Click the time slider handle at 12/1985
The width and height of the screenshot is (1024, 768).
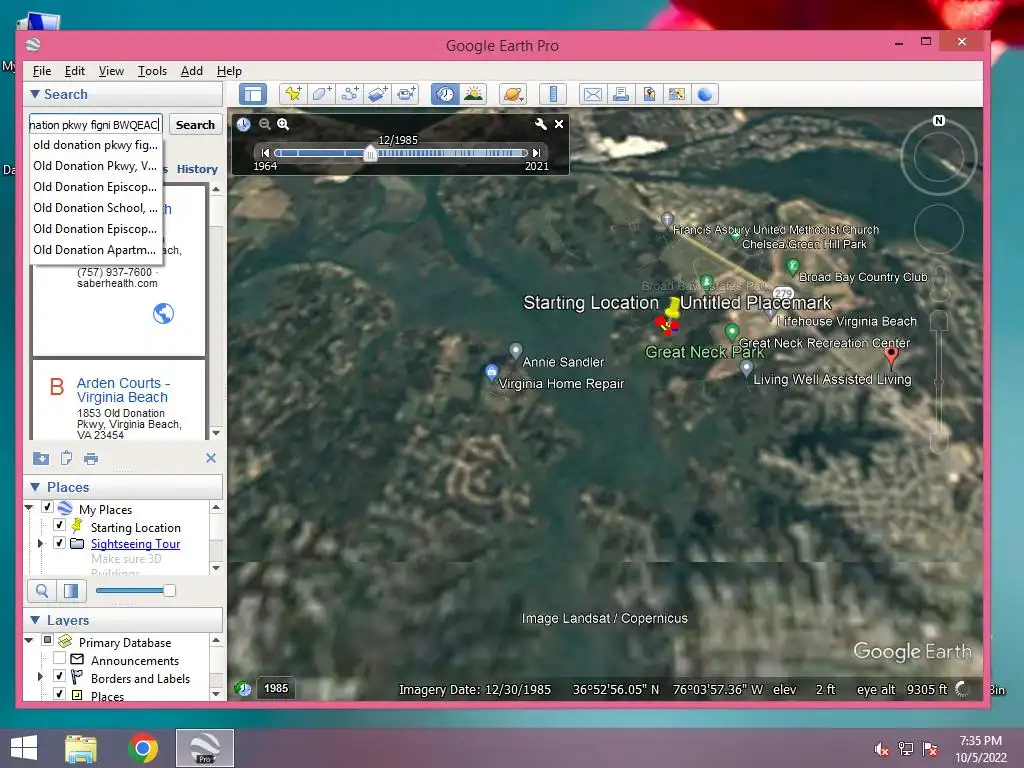[370, 154]
